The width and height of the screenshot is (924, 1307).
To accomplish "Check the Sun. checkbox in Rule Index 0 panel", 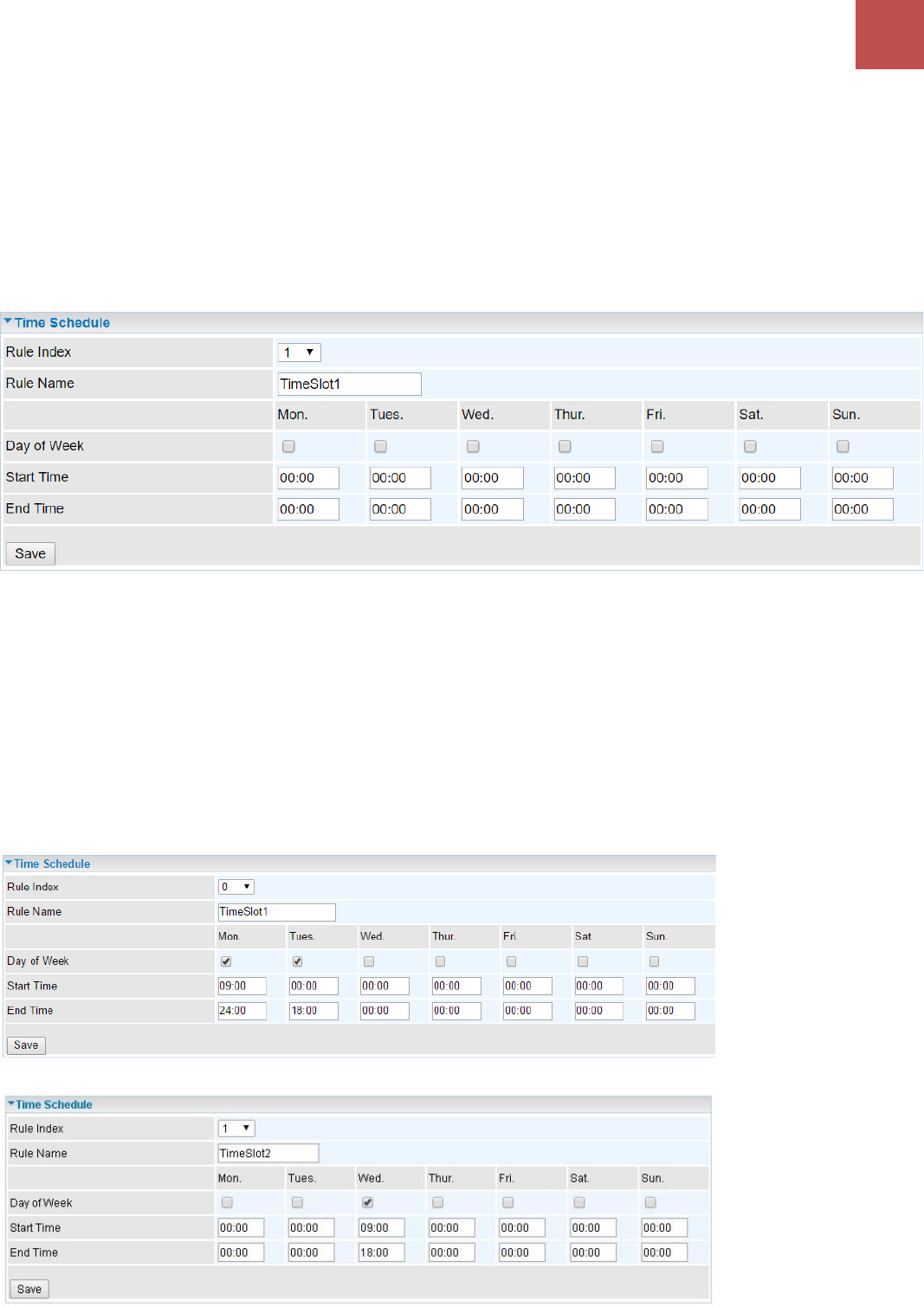I will pyautogui.click(x=654, y=961).
